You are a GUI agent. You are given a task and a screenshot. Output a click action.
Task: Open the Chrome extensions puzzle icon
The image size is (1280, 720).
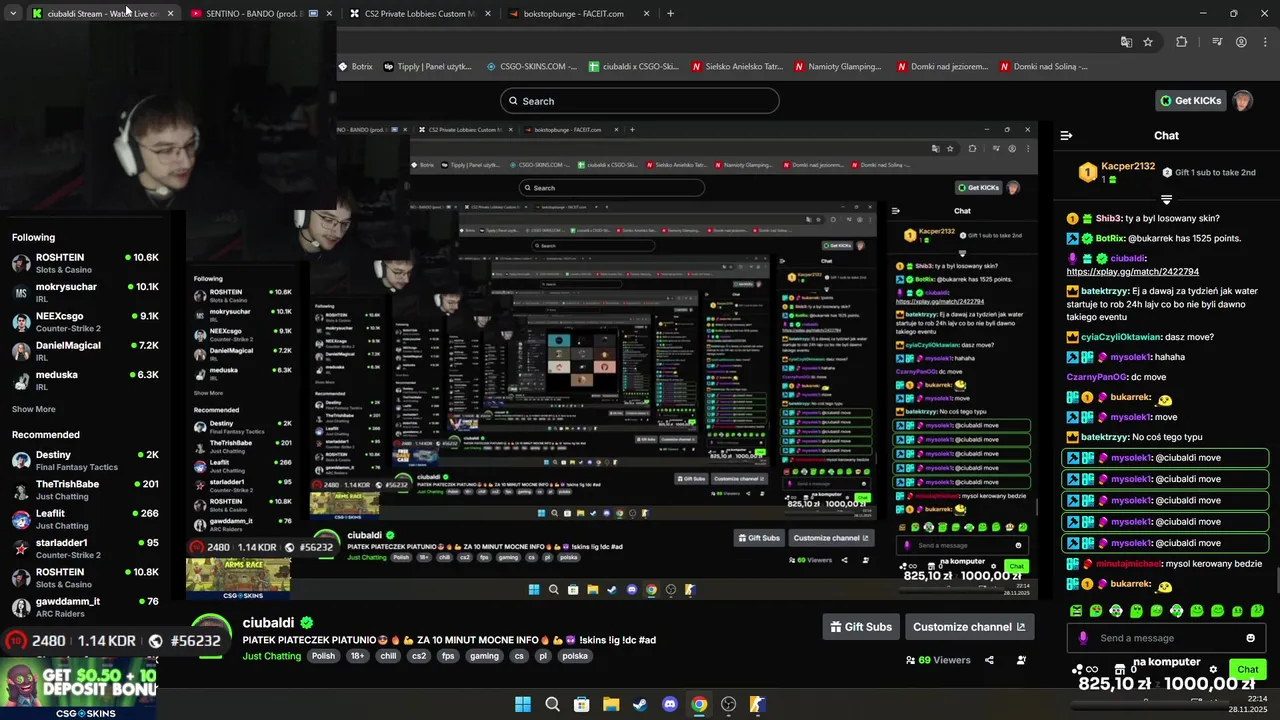coord(1182,42)
